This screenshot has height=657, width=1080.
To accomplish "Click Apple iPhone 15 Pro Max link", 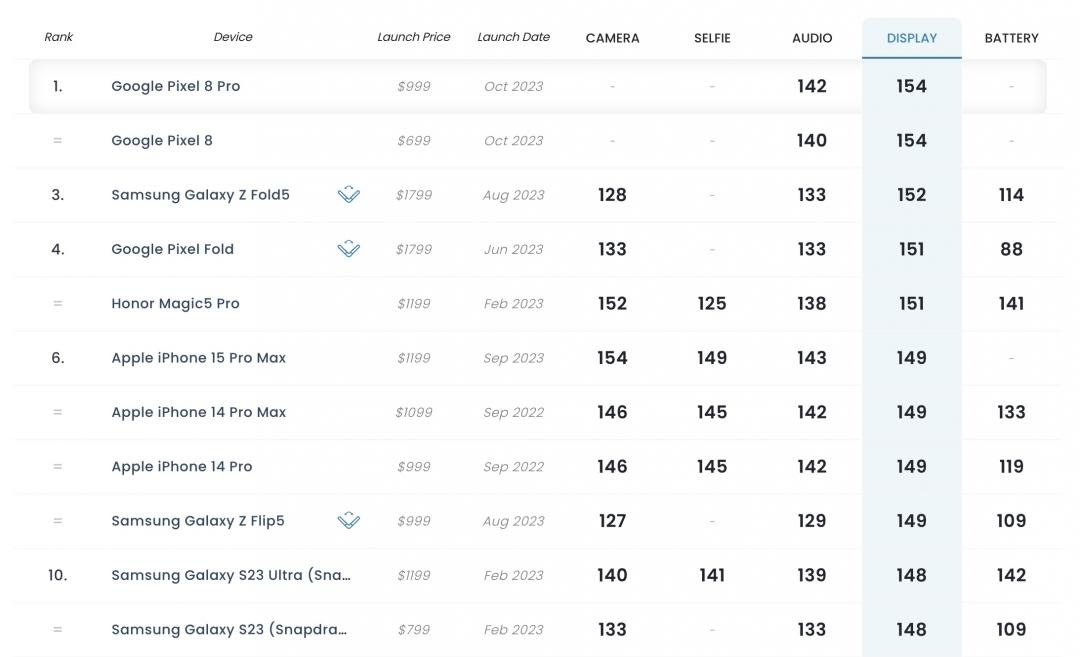I will [x=198, y=358].
